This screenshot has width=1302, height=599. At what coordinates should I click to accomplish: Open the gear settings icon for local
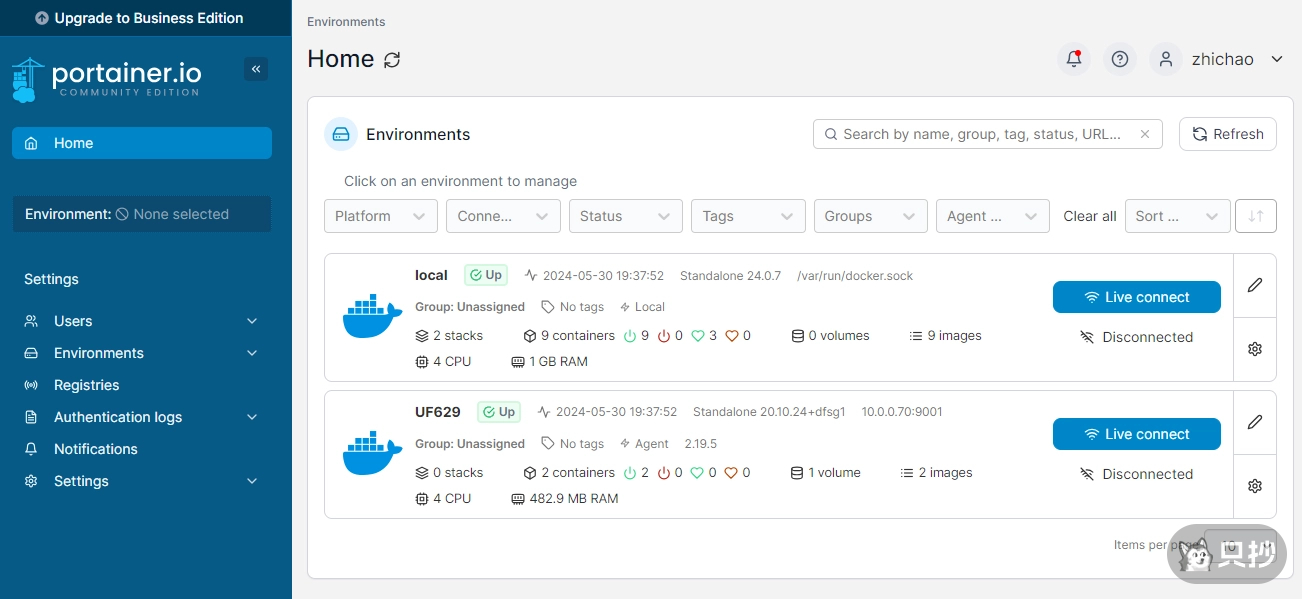click(1255, 349)
